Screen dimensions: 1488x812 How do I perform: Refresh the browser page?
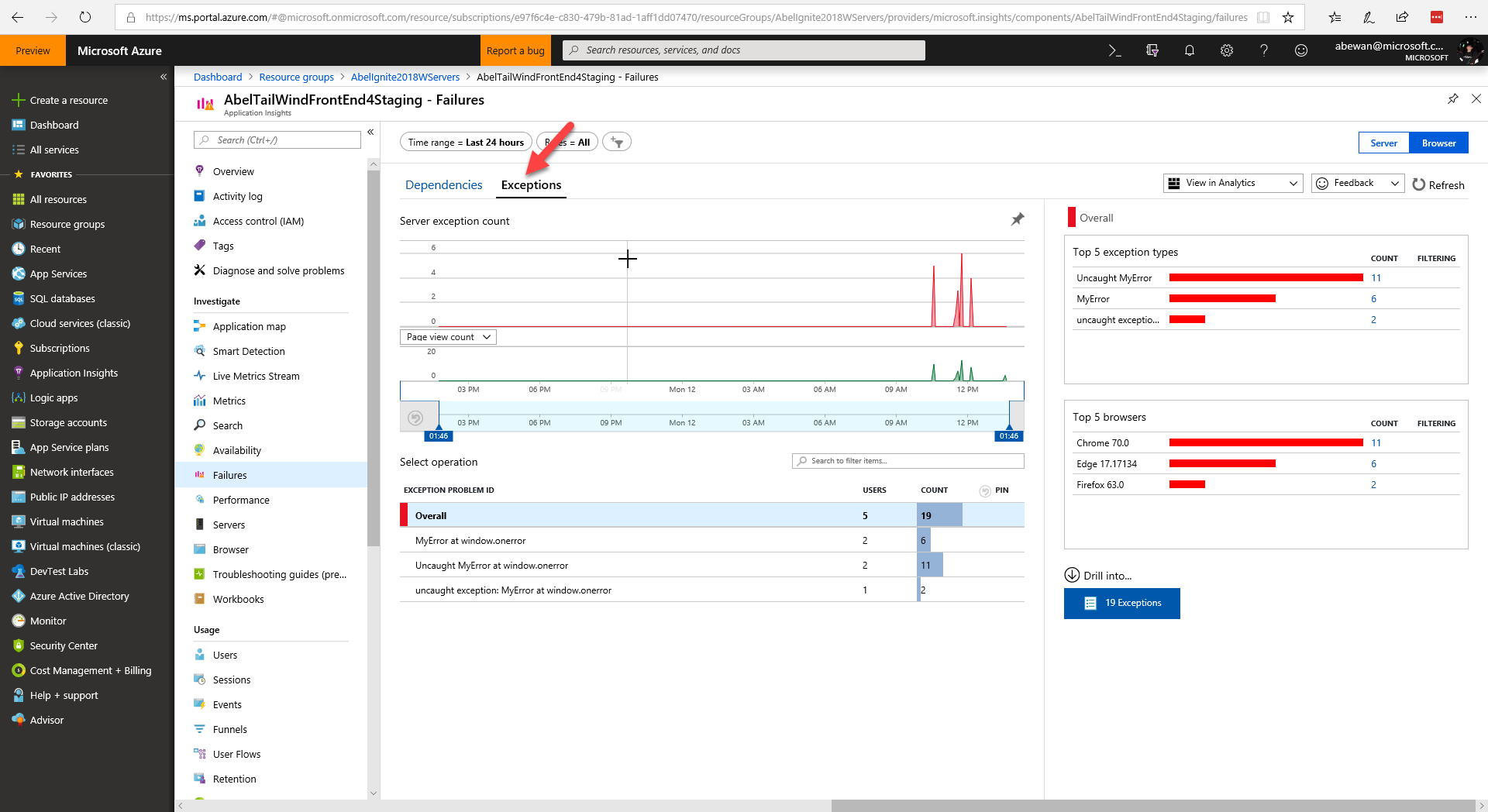point(85,17)
